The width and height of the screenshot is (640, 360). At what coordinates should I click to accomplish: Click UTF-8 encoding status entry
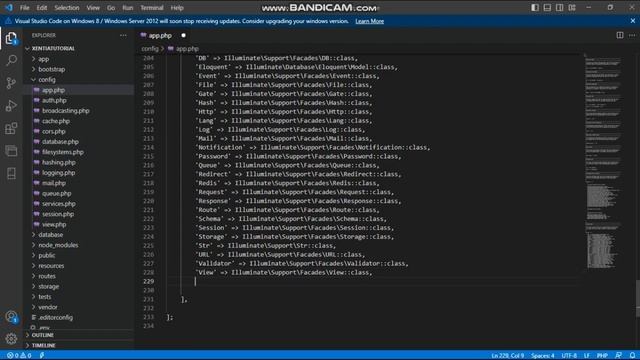pyautogui.click(x=569, y=356)
